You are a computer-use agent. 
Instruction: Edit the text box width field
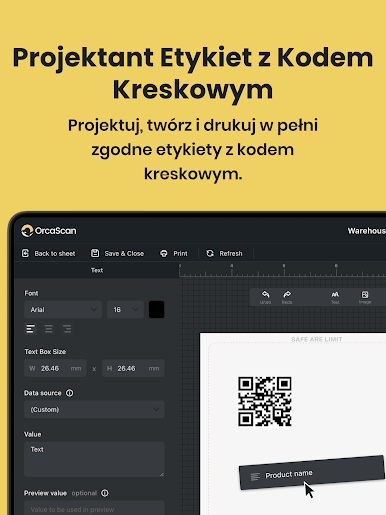pyautogui.click(x=55, y=368)
